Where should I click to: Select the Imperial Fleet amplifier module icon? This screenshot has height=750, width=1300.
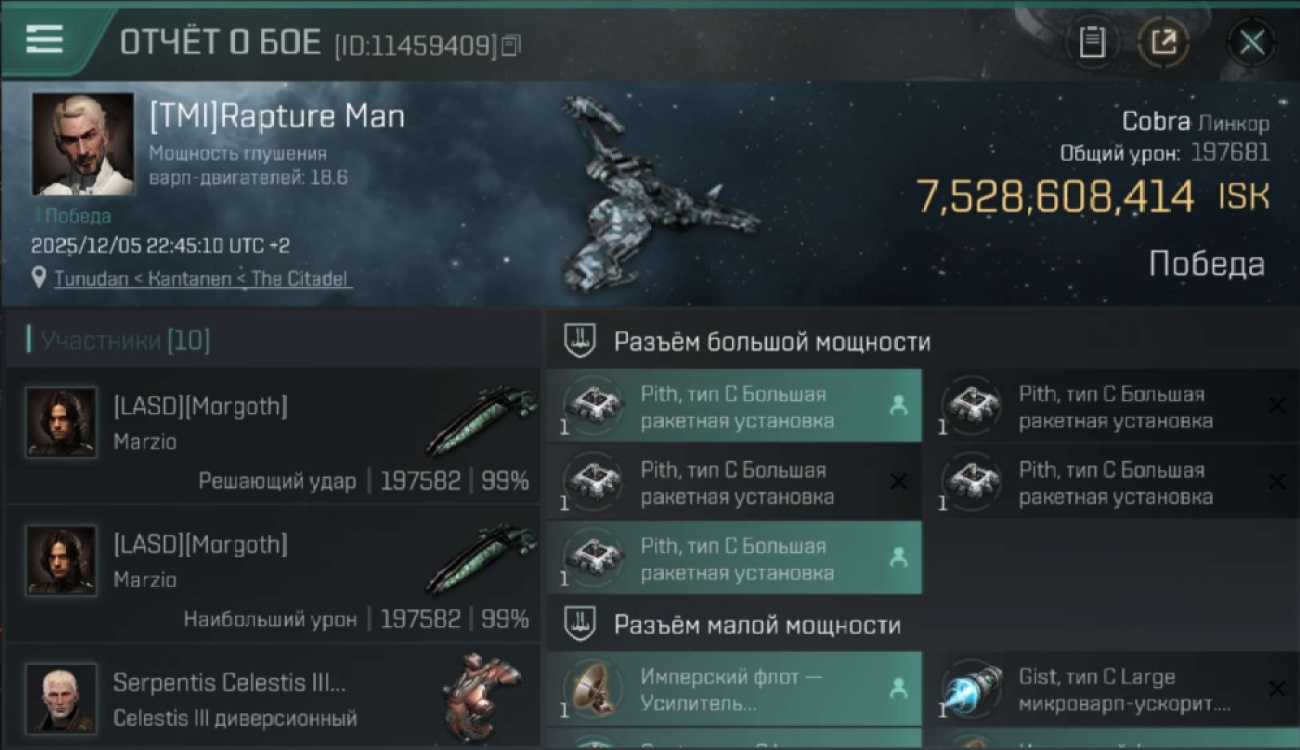tap(594, 689)
